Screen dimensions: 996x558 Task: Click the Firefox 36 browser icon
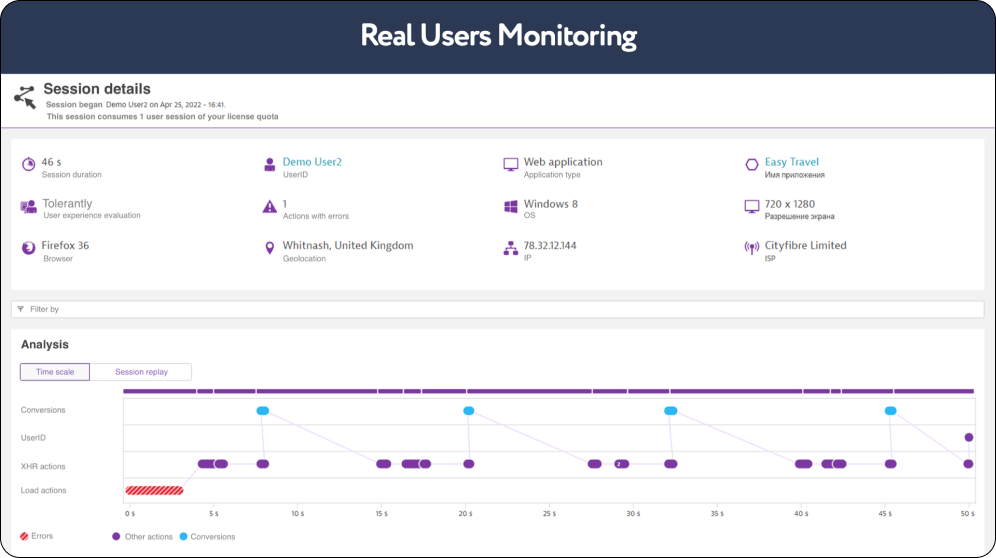pos(28,249)
